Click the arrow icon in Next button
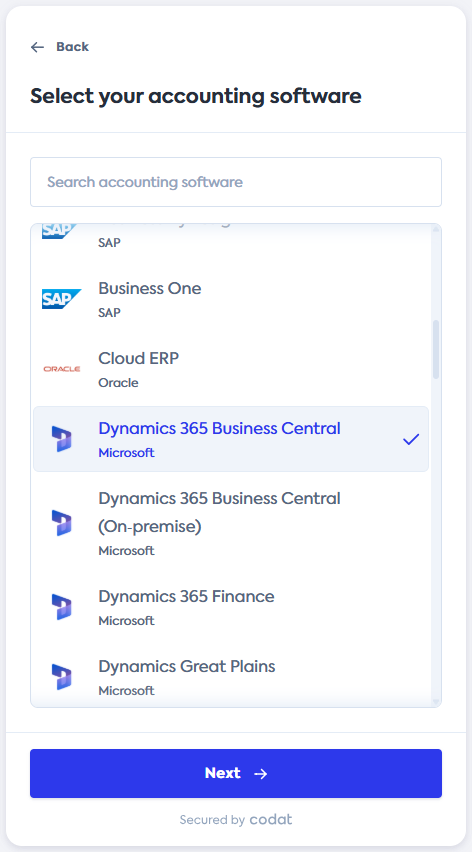472x852 pixels. (261, 774)
